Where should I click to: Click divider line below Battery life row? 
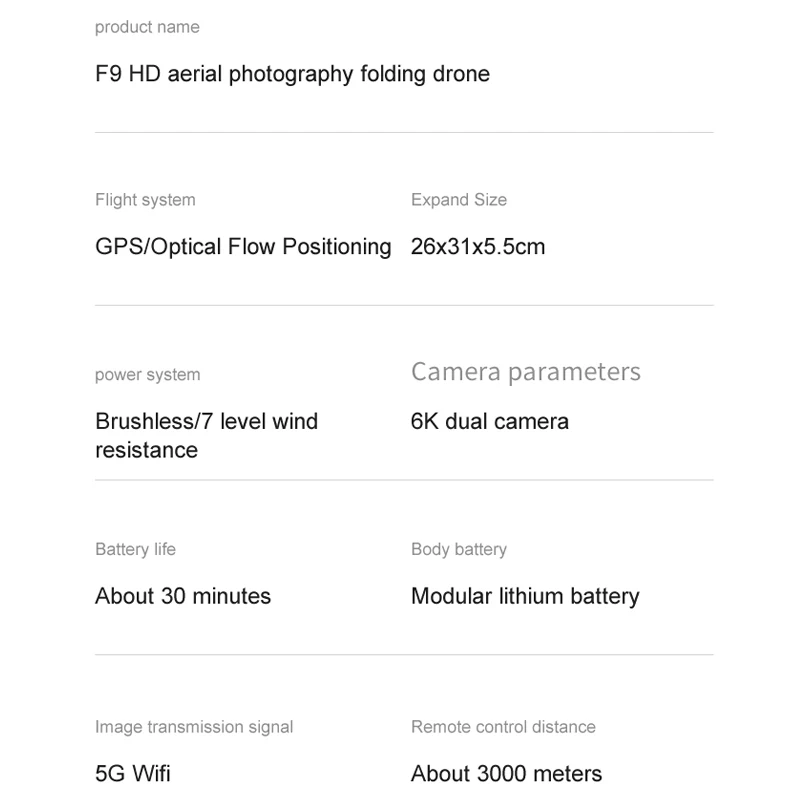[x=404, y=655]
